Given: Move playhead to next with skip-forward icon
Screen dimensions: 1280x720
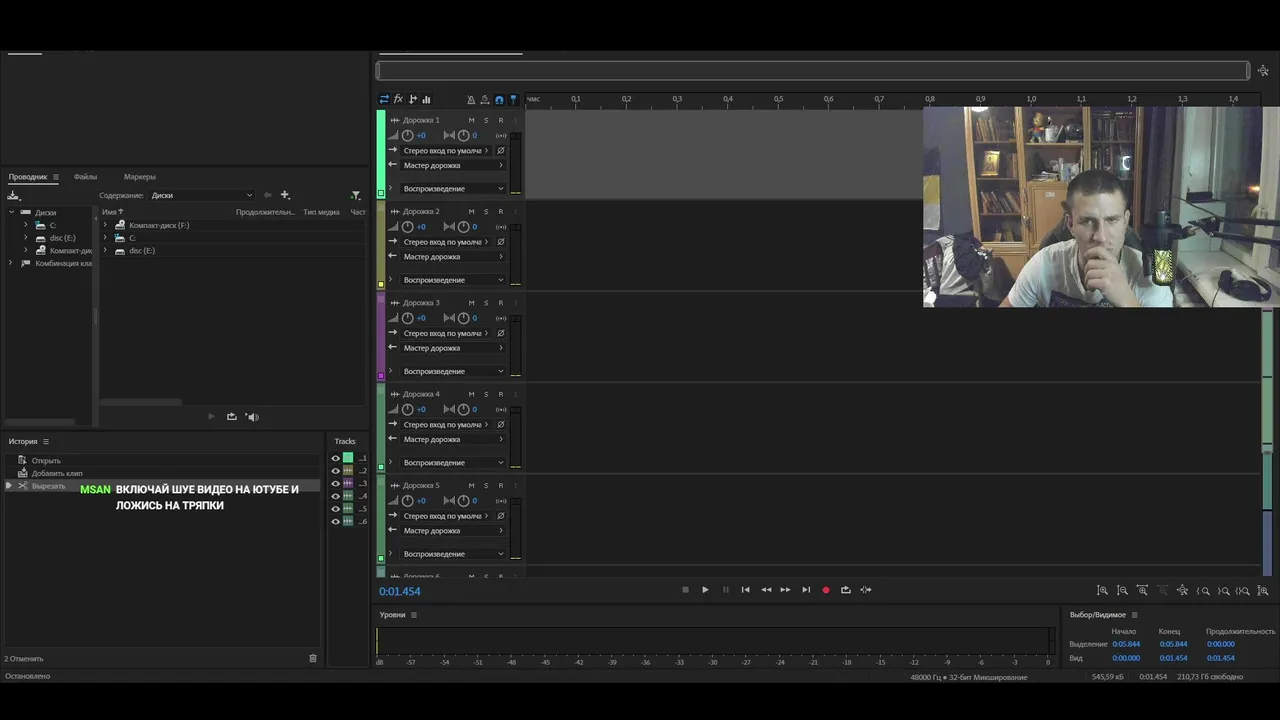Looking at the screenshot, I should coord(806,590).
